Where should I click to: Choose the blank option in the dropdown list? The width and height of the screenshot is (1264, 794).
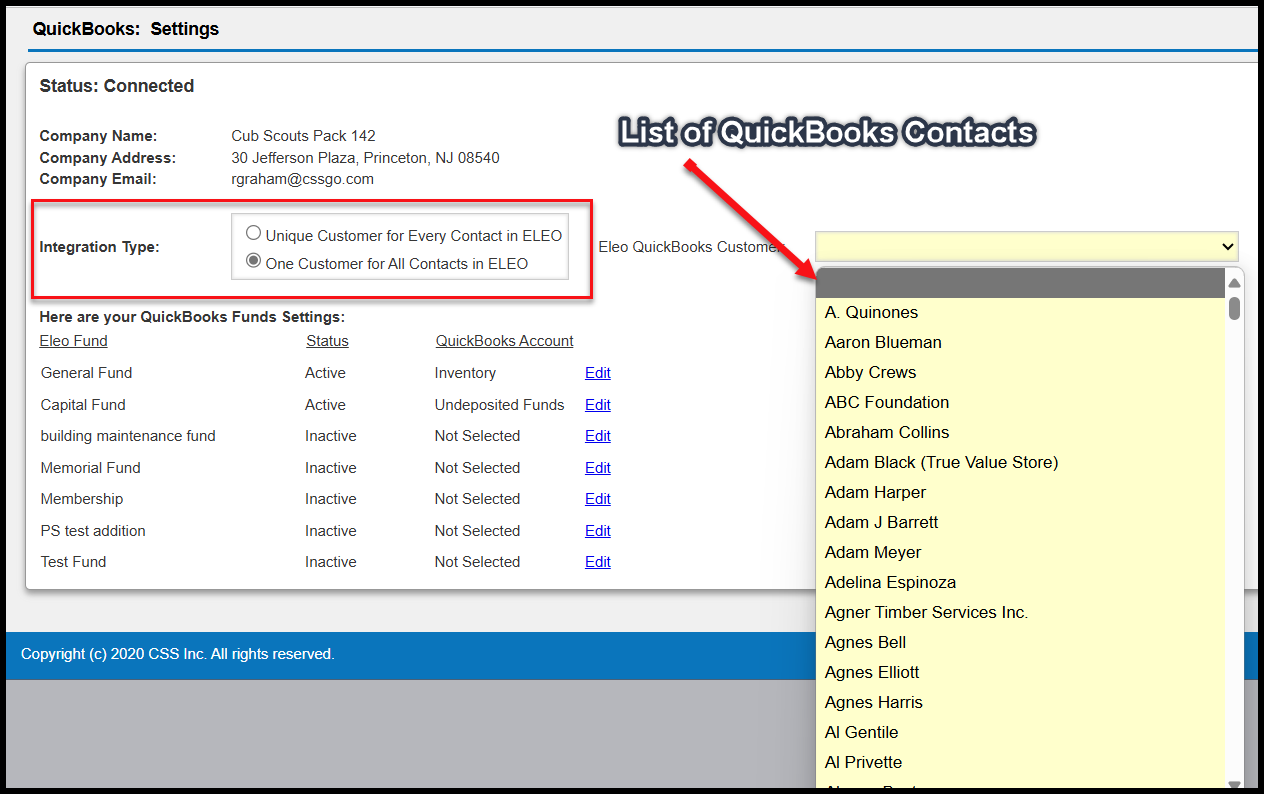point(1020,283)
